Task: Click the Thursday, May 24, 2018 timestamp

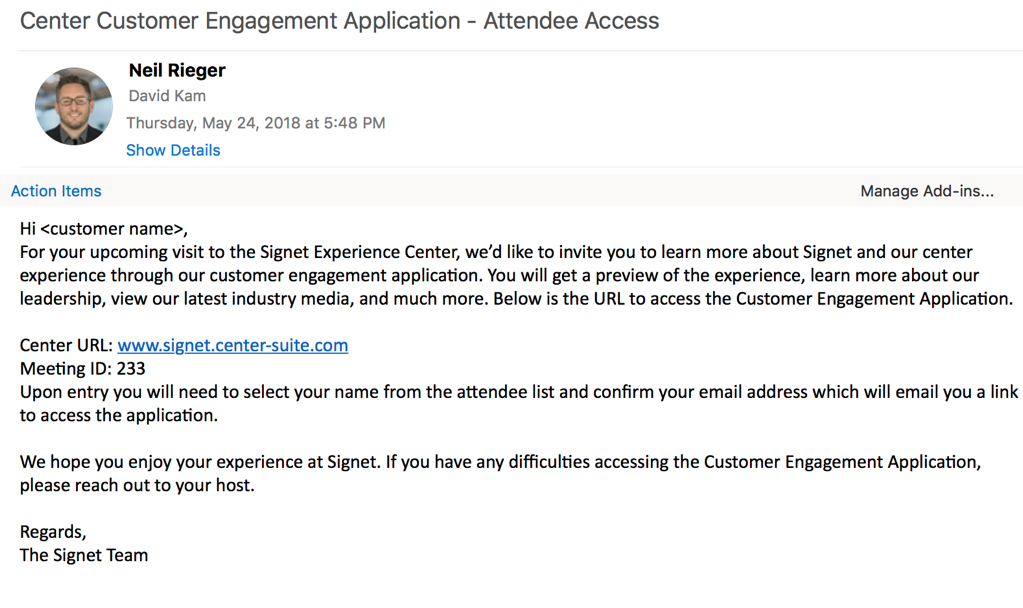Action: click(x=255, y=123)
